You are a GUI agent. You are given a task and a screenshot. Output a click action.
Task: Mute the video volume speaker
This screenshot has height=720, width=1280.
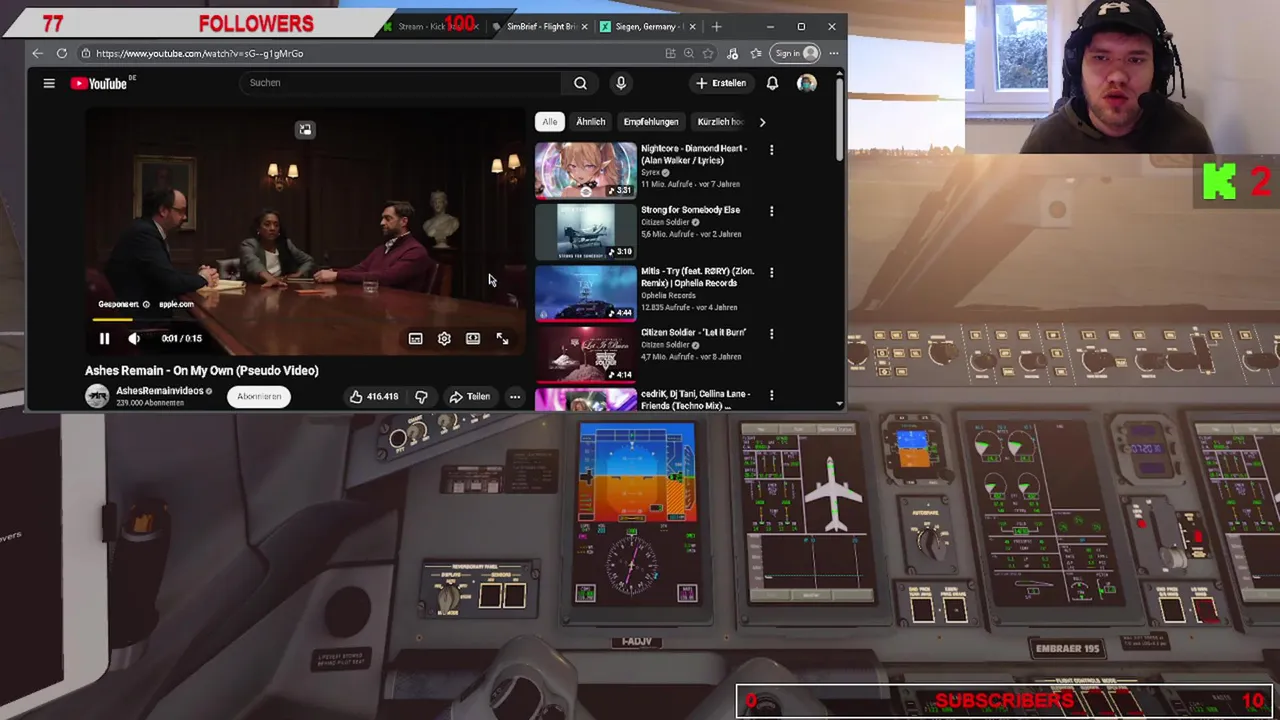(134, 338)
